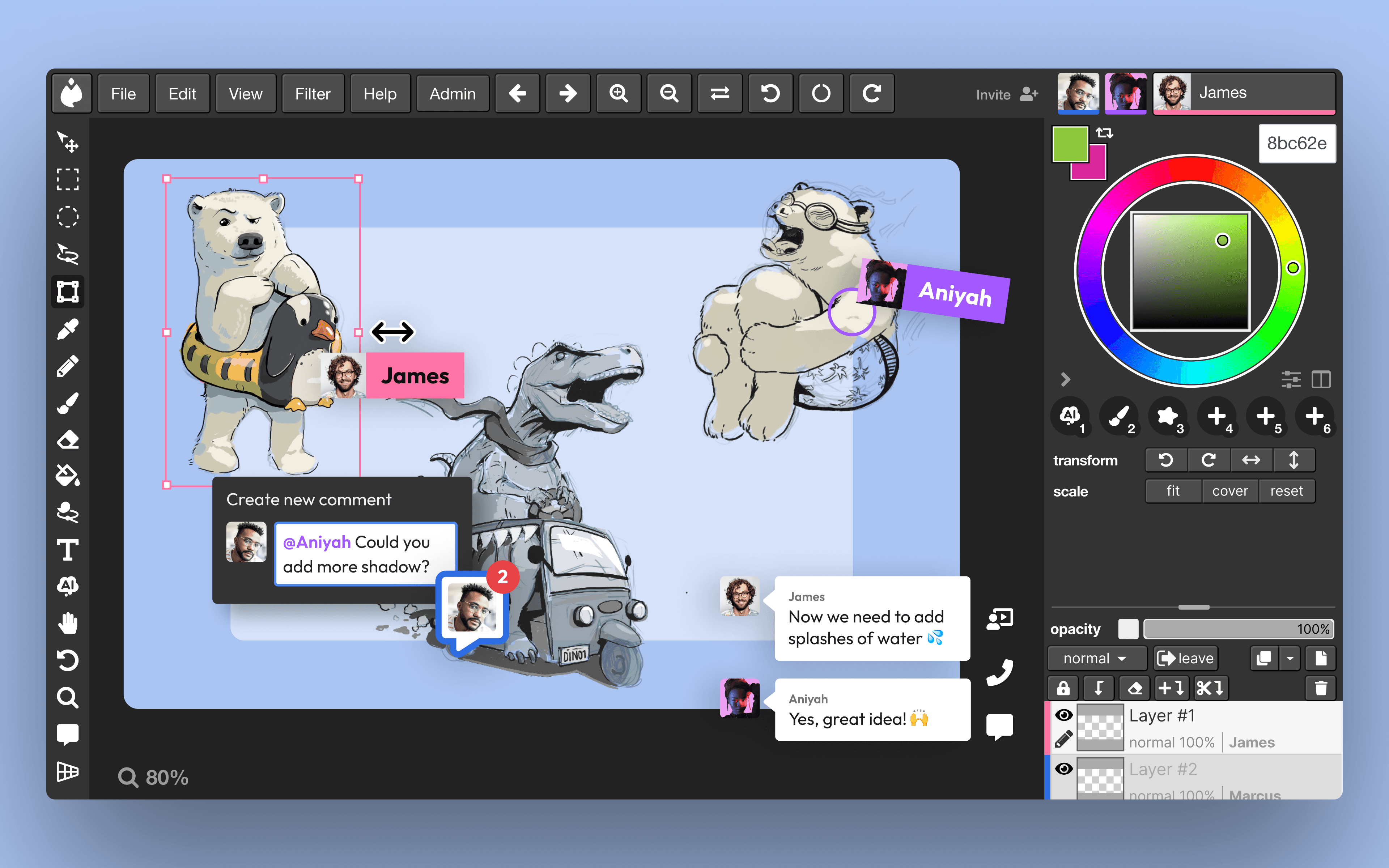Screen dimensions: 1389x868
Task: Select the Paint Bucket fill tool
Action: point(68,476)
